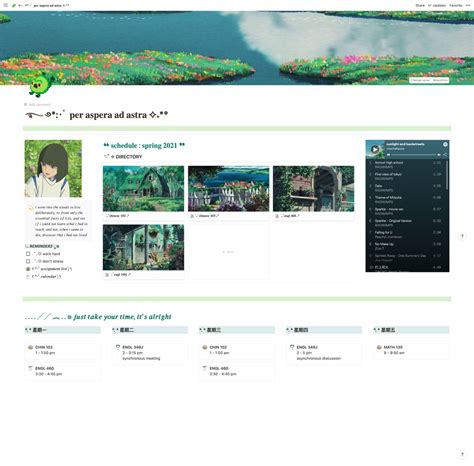
Task: Open the seaside white fence gallery card
Action: coord(228,193)
